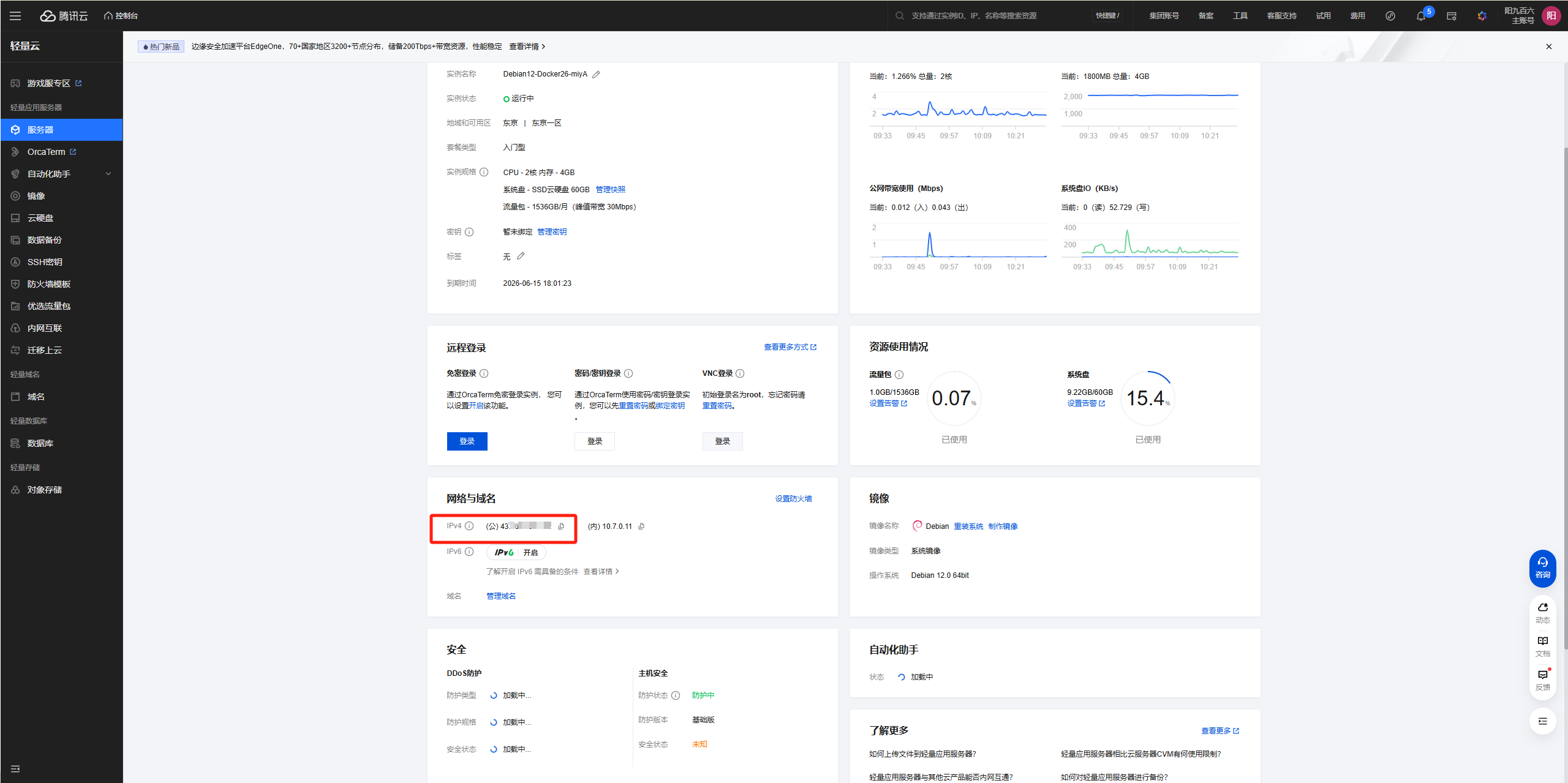
Task: Open OrcaTerm from the sidebar
Action: pos(46,151)
